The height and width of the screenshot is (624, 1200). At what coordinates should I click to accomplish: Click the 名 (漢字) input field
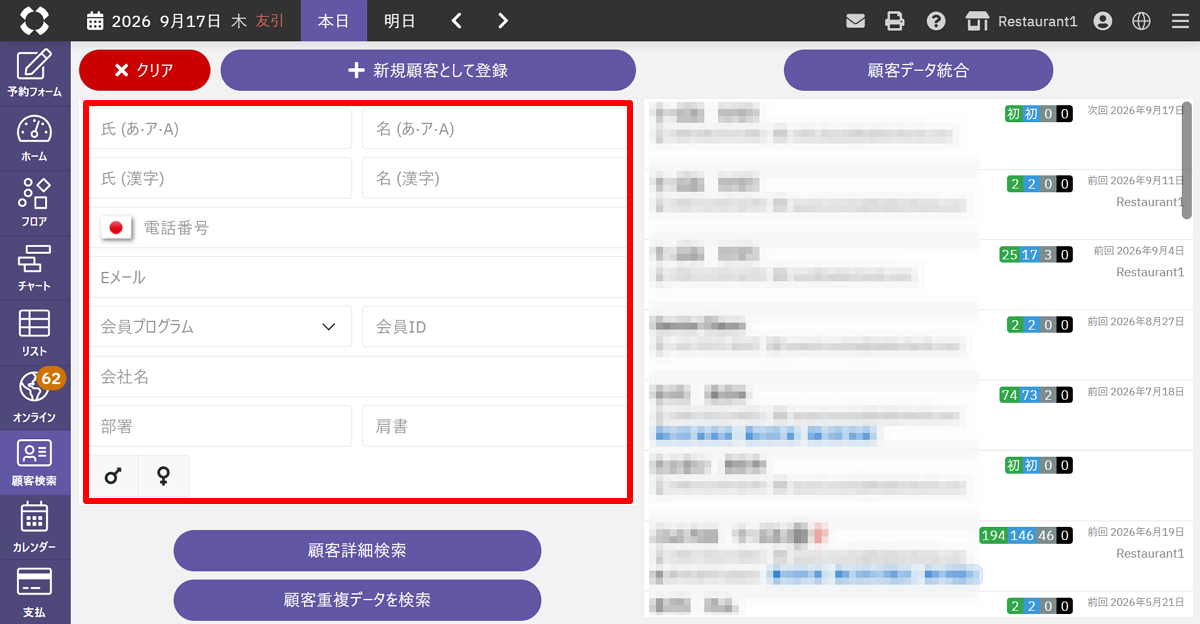[495, 178]
